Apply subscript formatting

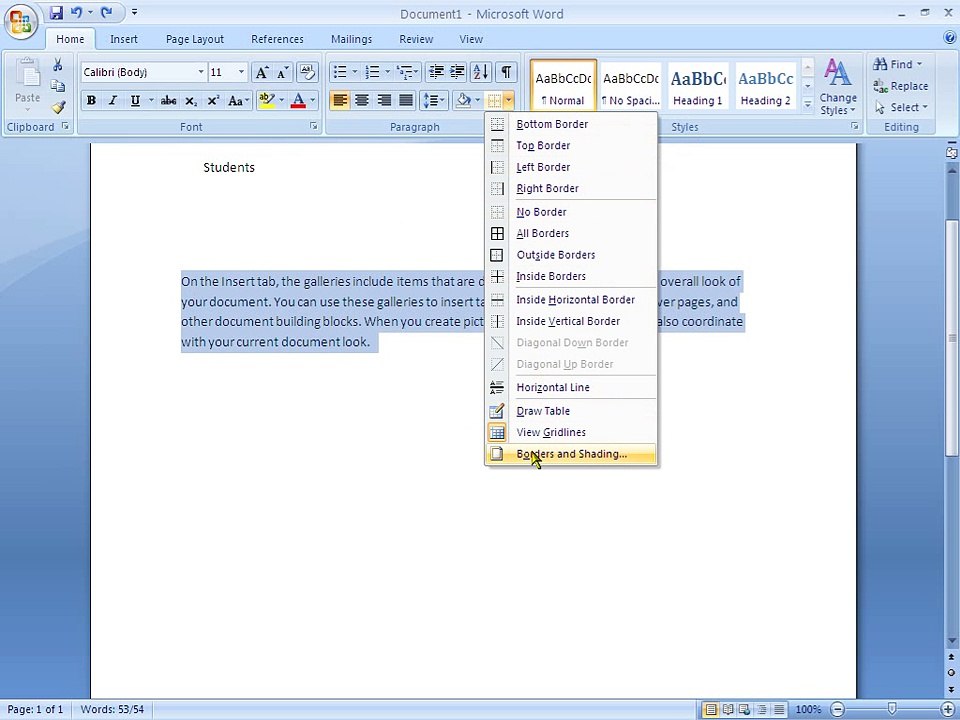pos(191,101)
